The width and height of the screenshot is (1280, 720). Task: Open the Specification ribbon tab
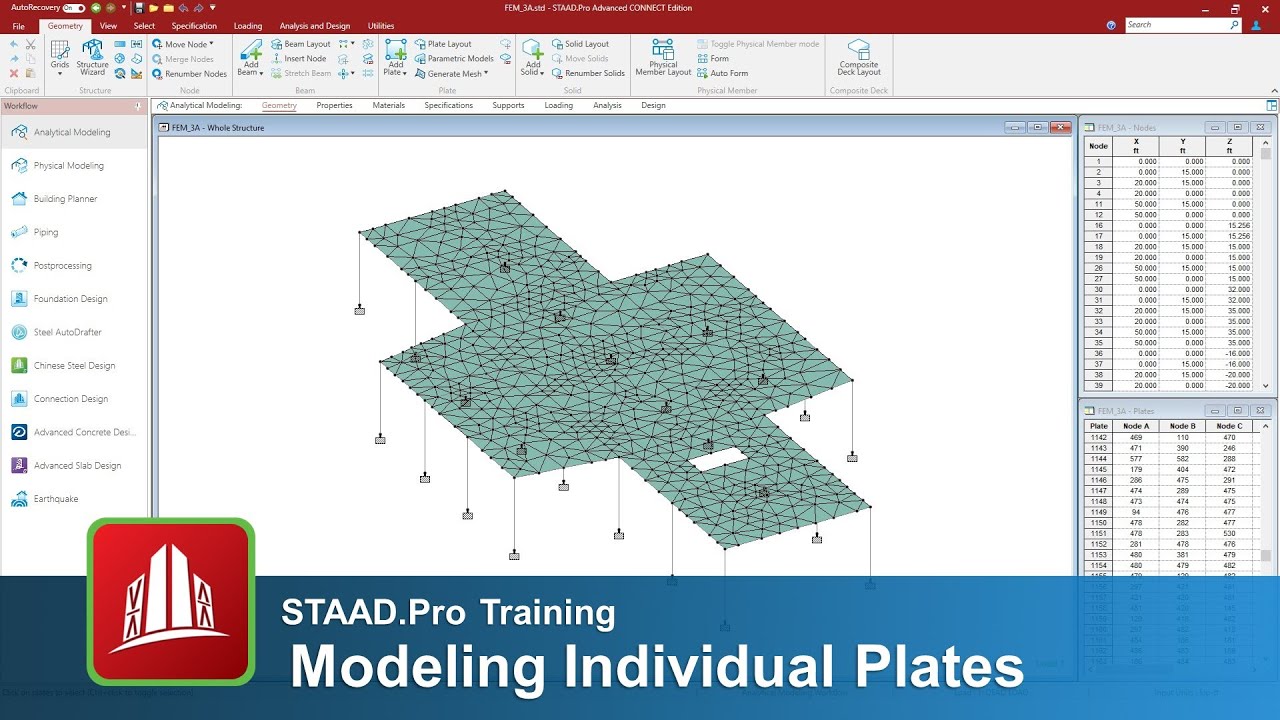[x=194, y=26]
